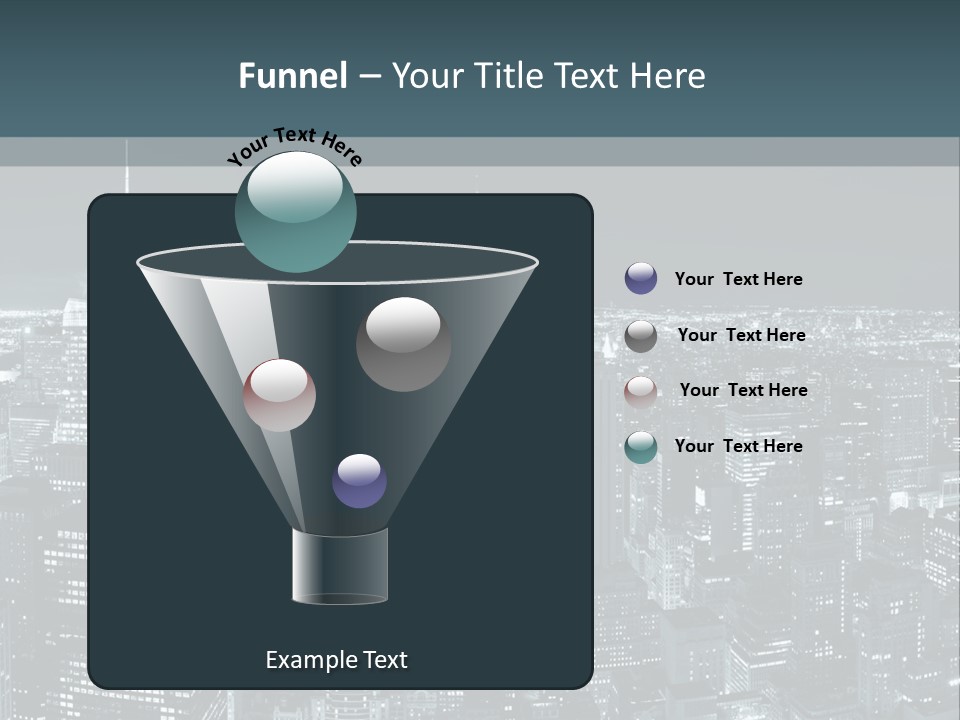Select the purple legend bullet sphere
The width and height of the screenshot is (960, 720).
(641, 279)
